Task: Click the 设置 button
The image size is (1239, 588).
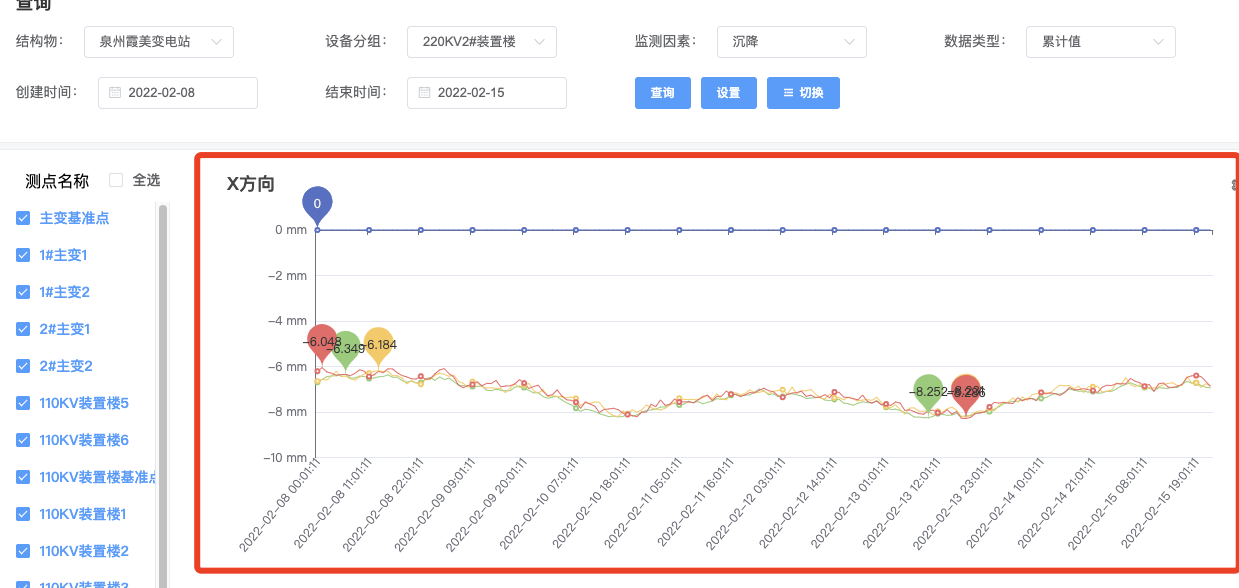Action: (728, 93)
